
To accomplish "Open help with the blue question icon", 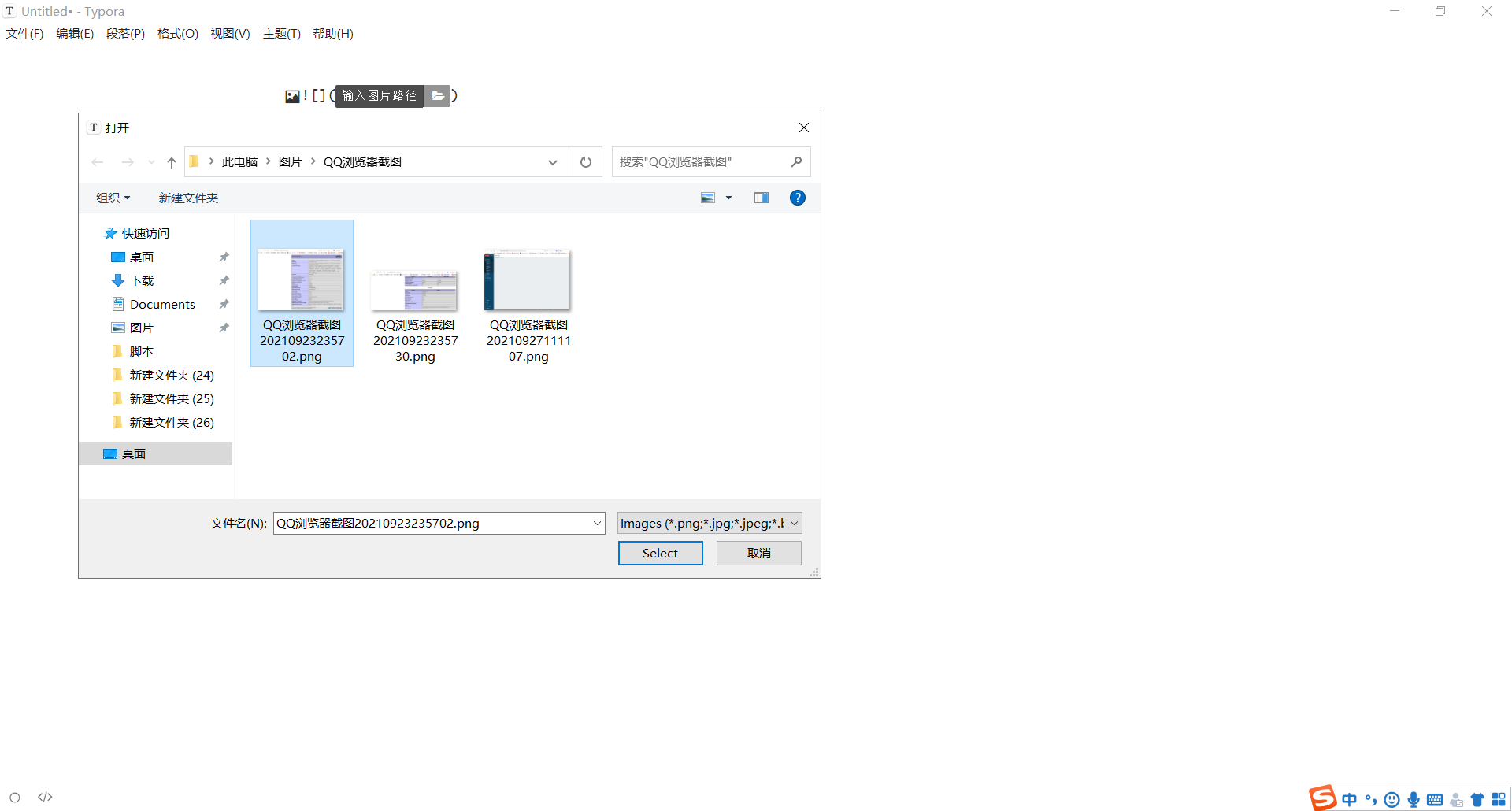I will 798,198.
